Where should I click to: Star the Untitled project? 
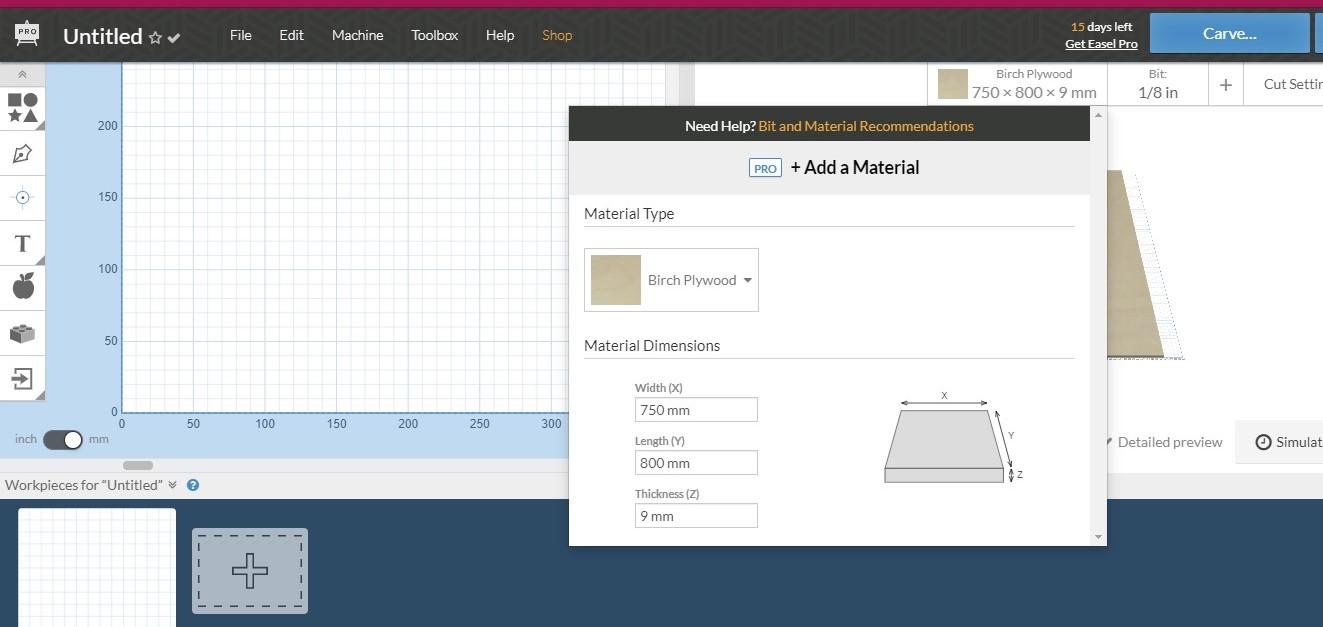click(x=155, y=37)
